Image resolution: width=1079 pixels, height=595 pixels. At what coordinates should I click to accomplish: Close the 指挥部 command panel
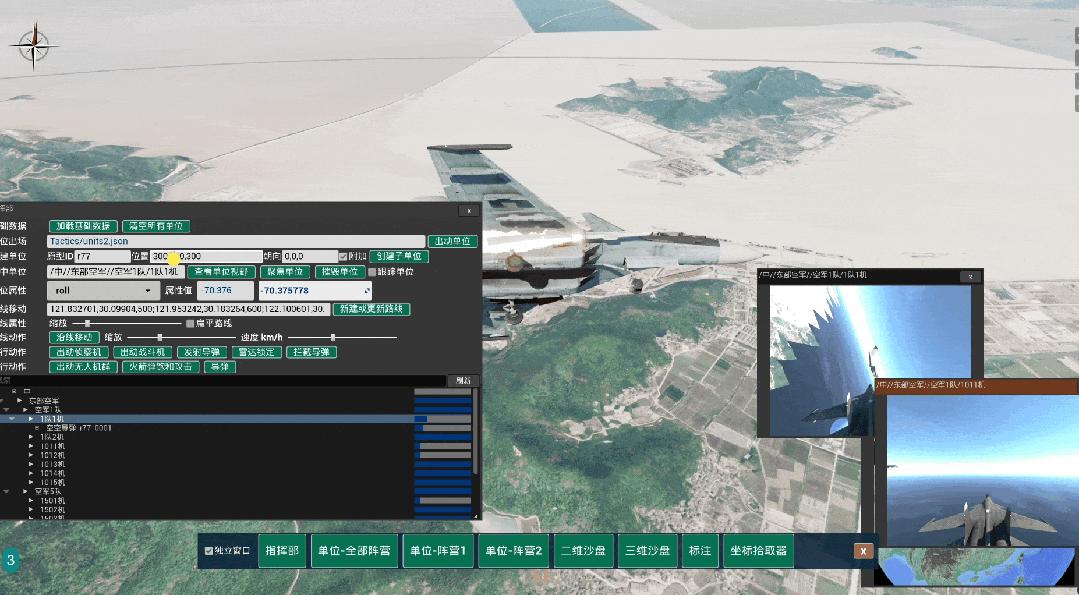click(469, 210)
